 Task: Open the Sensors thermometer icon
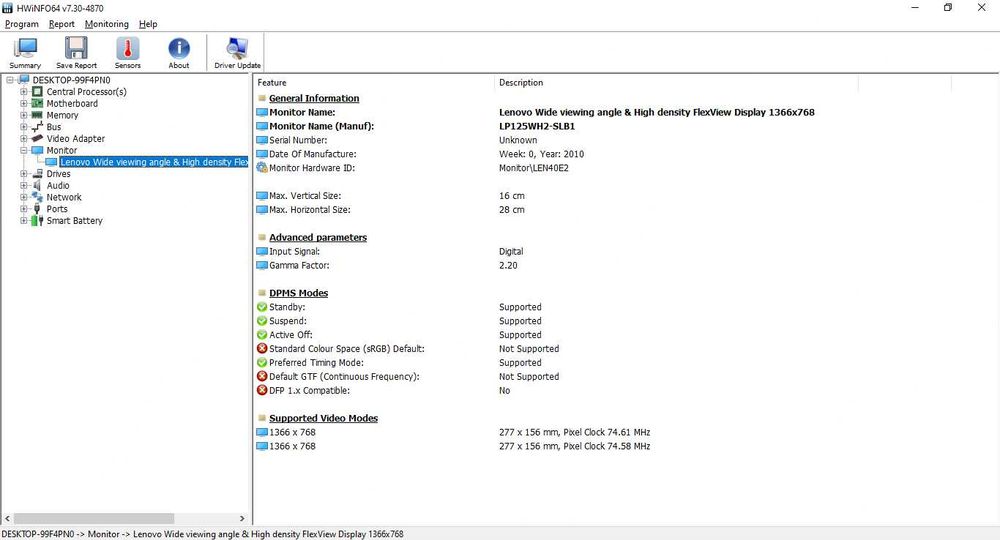(128, 48)
